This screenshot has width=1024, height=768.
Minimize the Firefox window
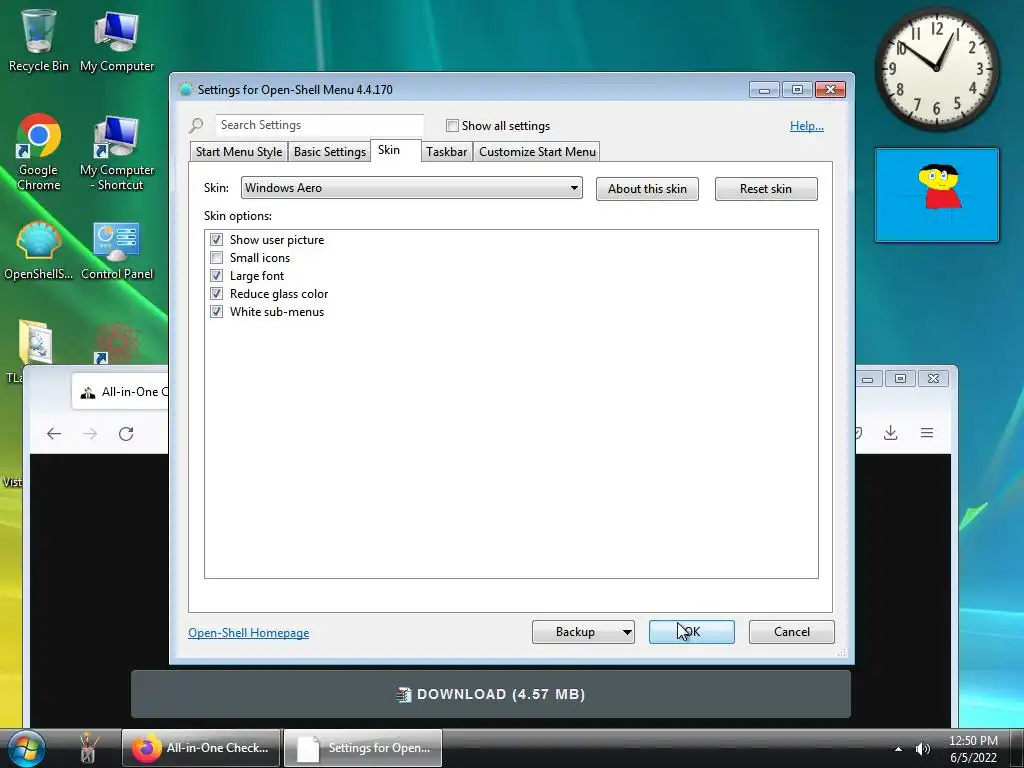click(x=867, y=379)
